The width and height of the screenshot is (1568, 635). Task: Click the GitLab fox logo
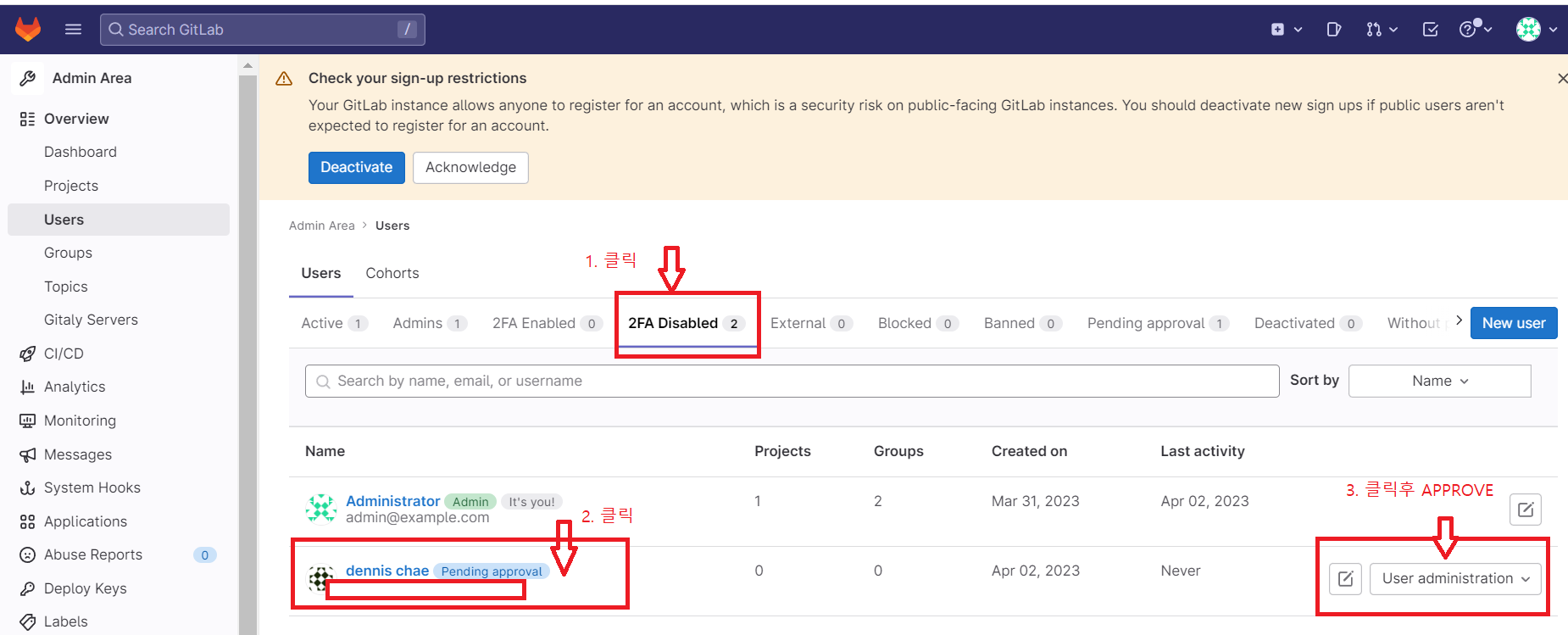pyautogui.click(x=28, y=29)
